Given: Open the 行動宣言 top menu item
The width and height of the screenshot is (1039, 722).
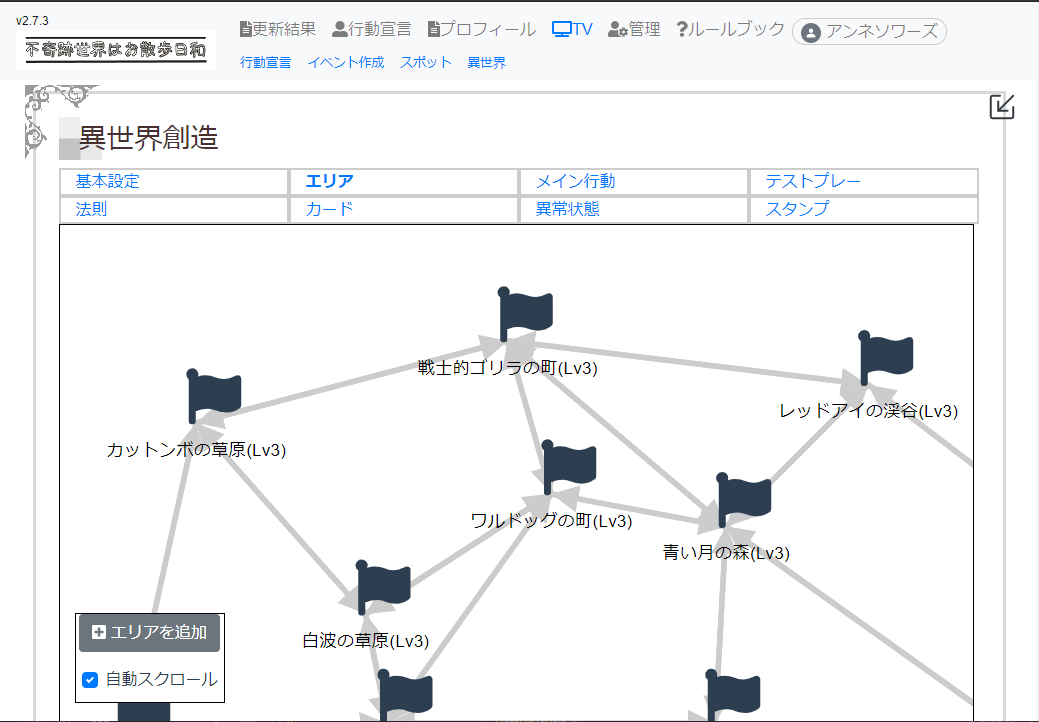Looking at the screenshot, I should point(372,29).
